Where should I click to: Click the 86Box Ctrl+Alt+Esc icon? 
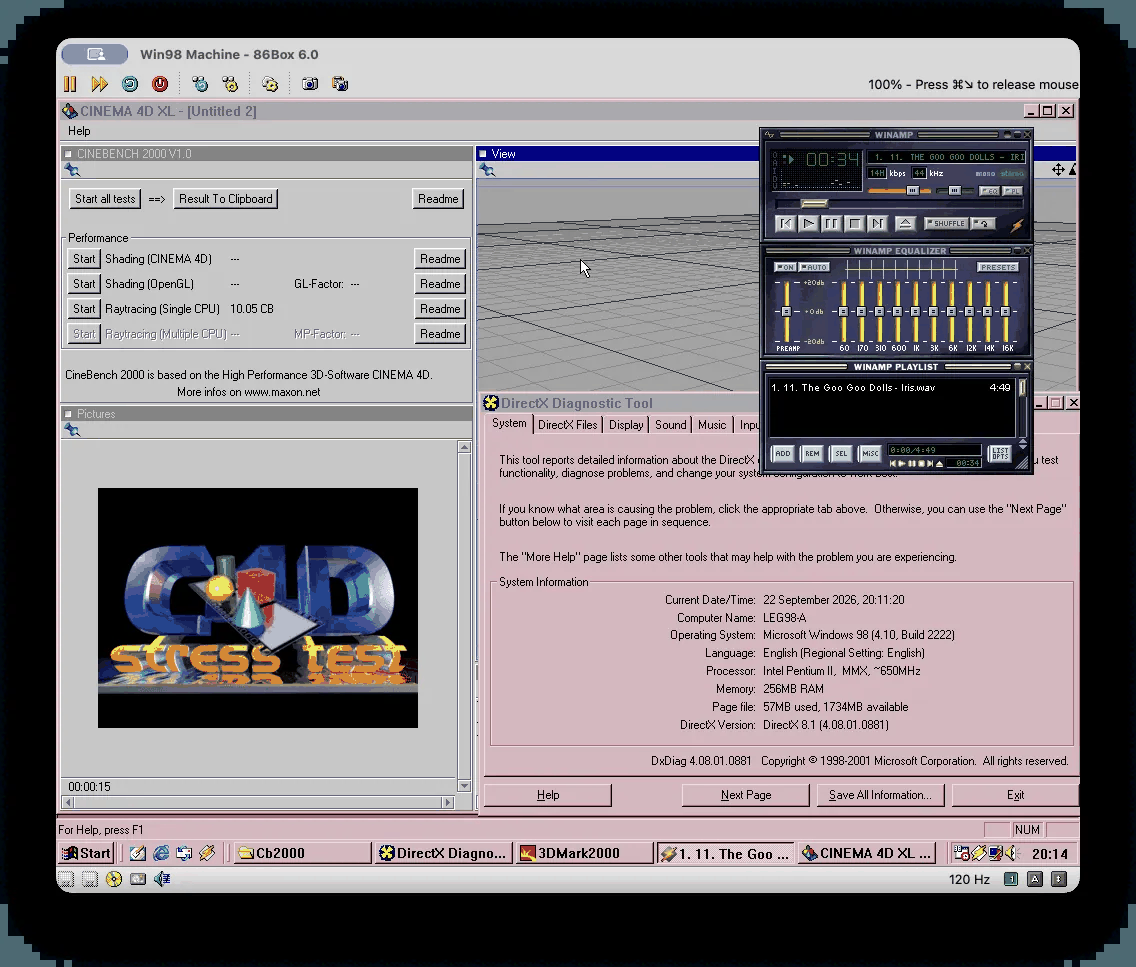(230, 84)
